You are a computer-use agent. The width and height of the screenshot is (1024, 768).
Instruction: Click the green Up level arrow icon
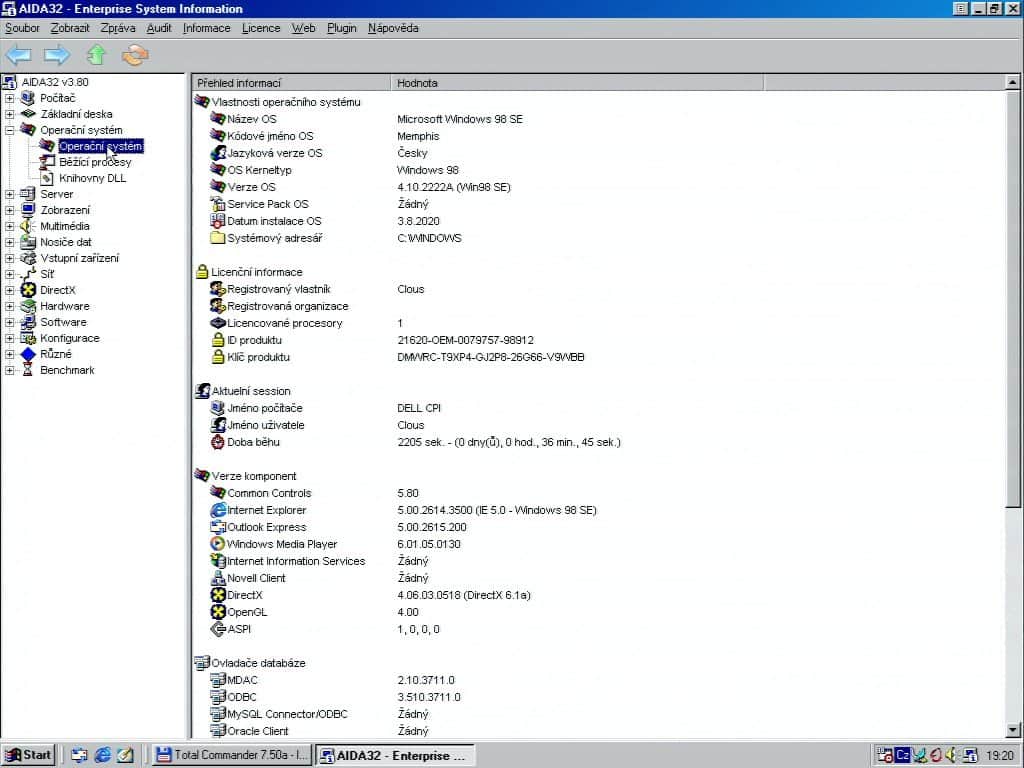pos(97,55)
